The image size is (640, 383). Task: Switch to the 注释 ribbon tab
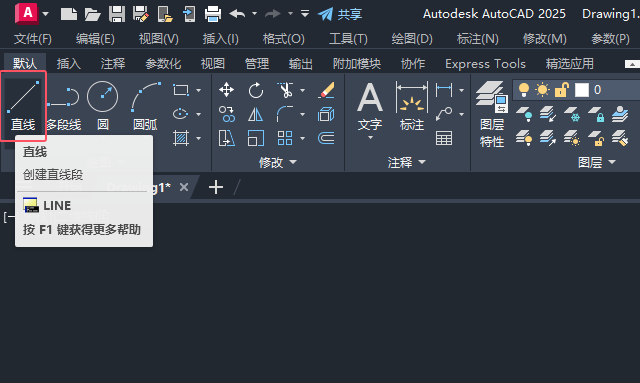click(113, 64)
